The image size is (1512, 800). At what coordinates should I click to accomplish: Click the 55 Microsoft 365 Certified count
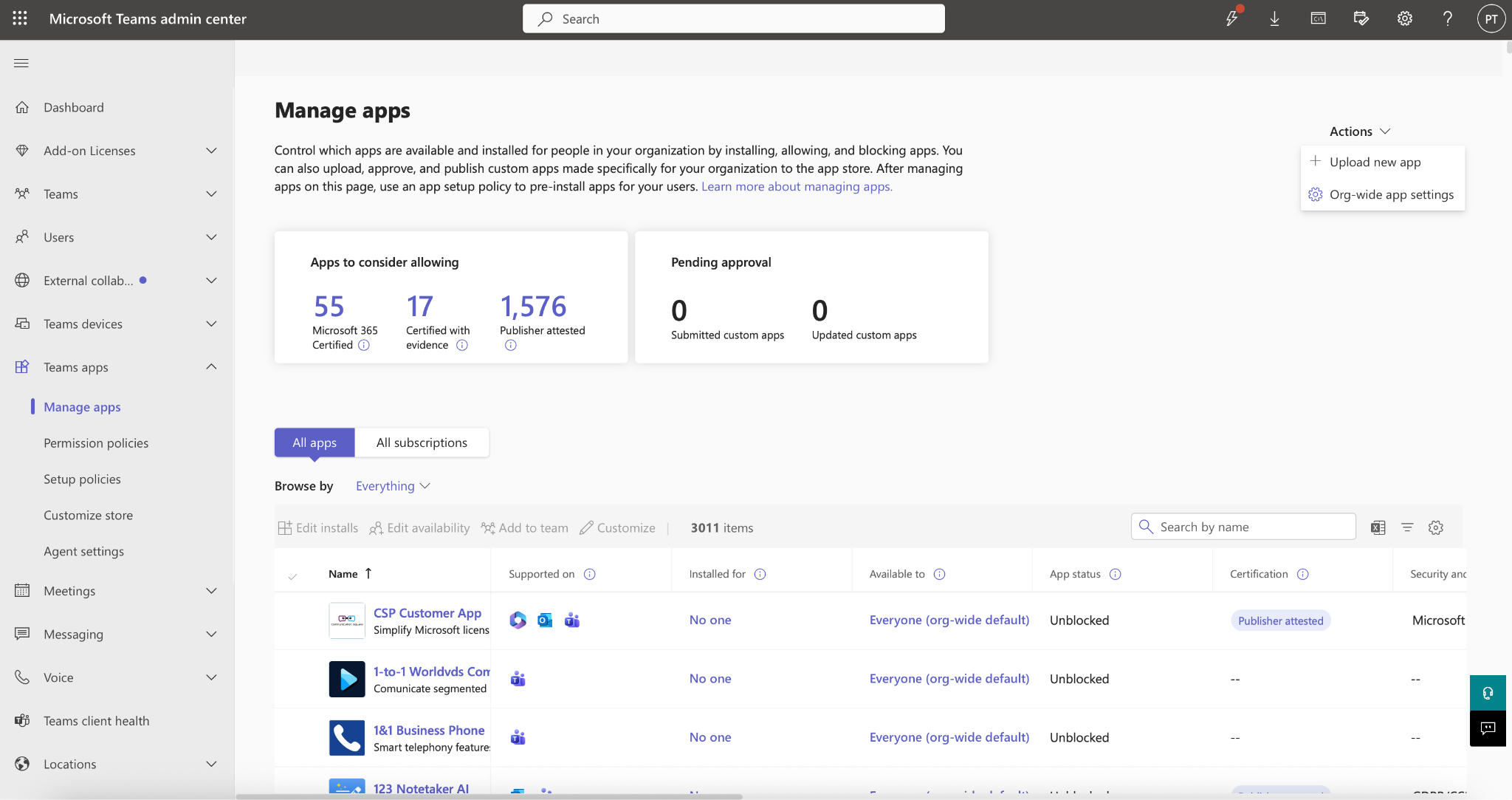point(329,307)
